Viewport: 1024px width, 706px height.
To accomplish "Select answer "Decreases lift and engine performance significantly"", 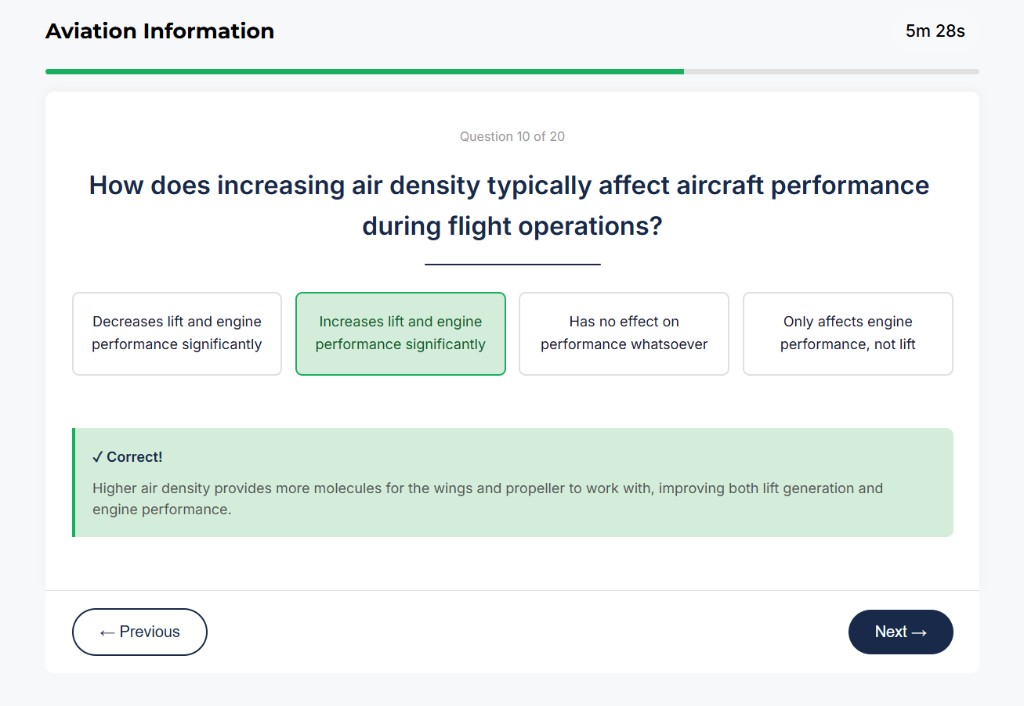I will pyautogui.click(x=176, y=333).
